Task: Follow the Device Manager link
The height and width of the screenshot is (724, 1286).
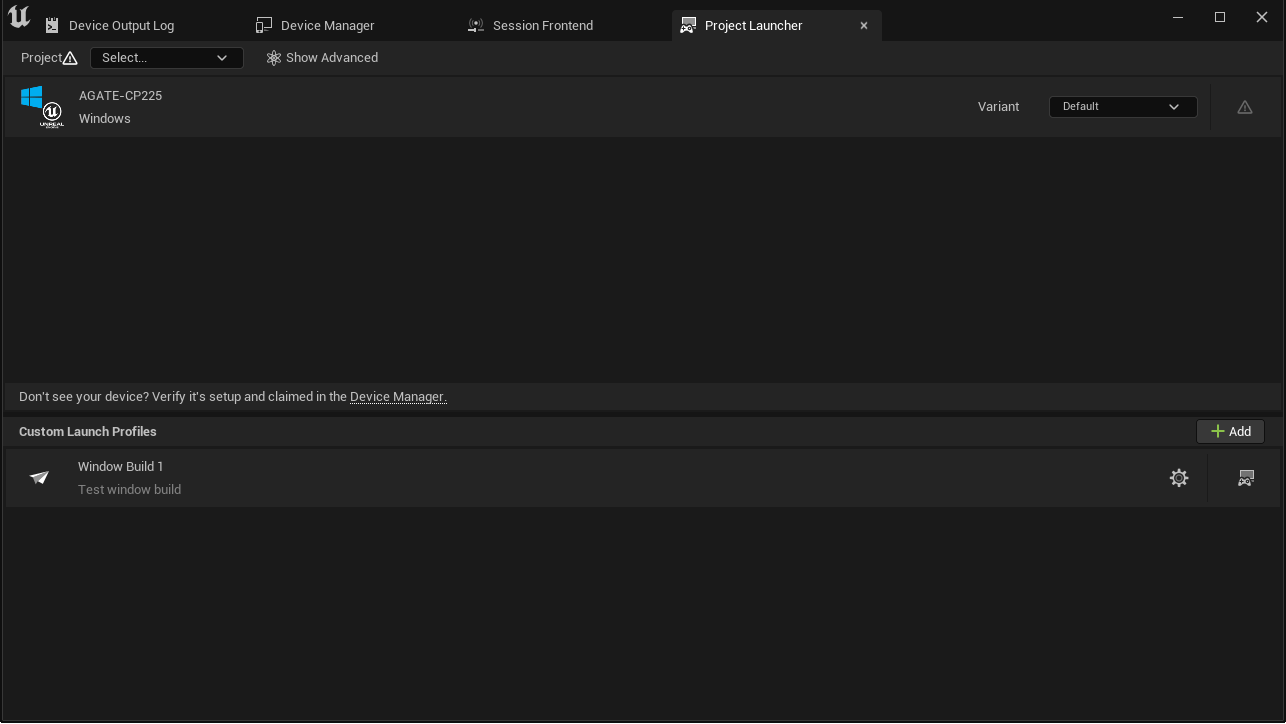Action: click(x=398, y=397)
